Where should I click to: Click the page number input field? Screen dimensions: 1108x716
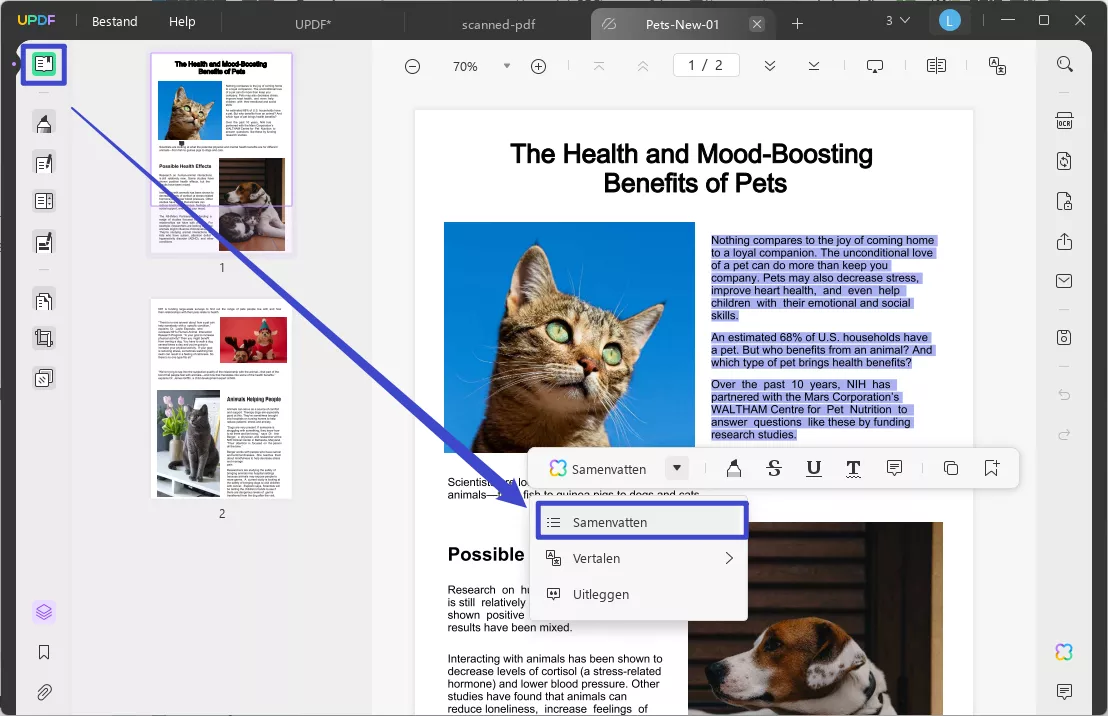pos(705,65)
